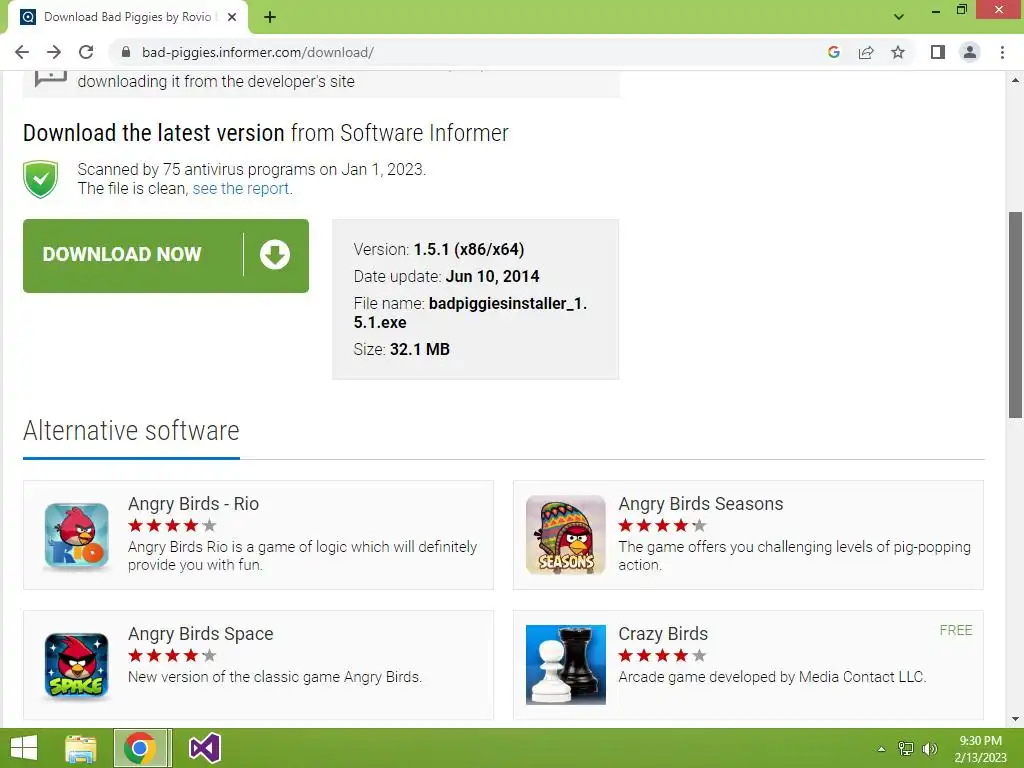1024x768 pixels.
Task: Click the Angry Birds Rio icon
Action: [76, 536]
